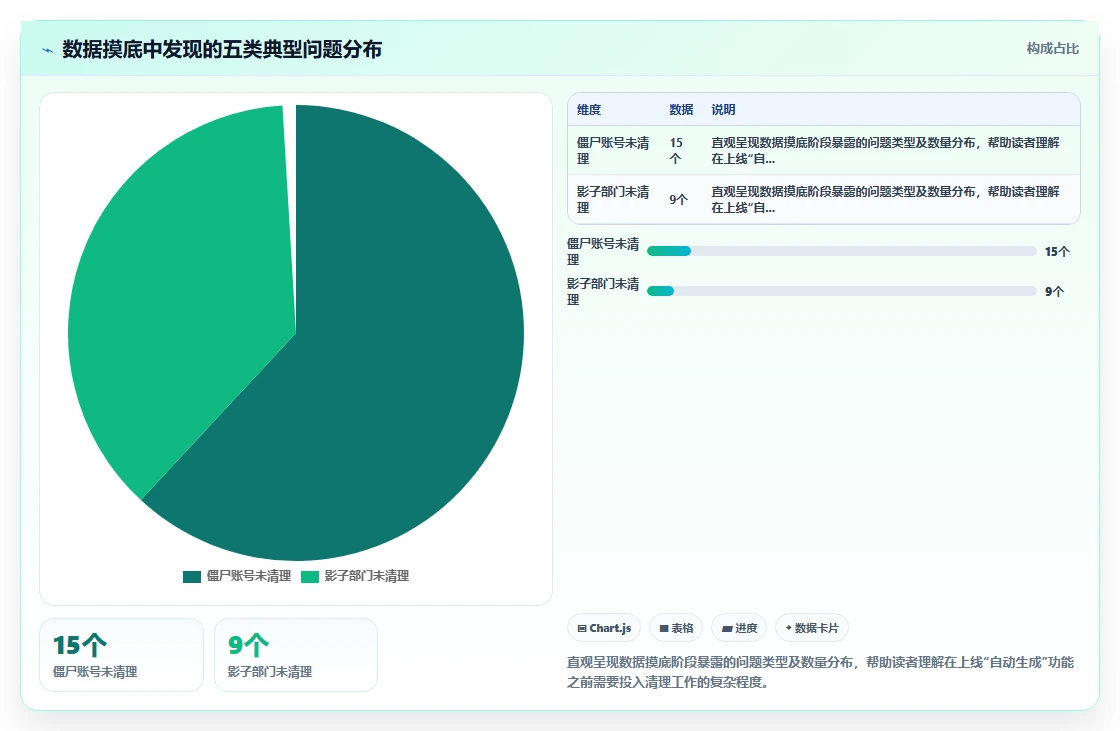
Task: Toggle the 影子部门未清理 legend color box
Action: click(310, 577)
